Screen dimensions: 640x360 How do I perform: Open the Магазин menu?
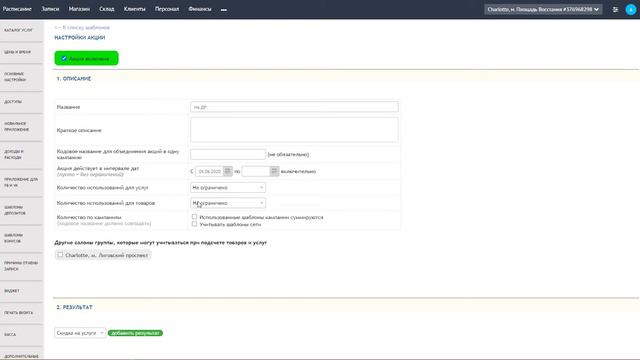click(79, 9)
